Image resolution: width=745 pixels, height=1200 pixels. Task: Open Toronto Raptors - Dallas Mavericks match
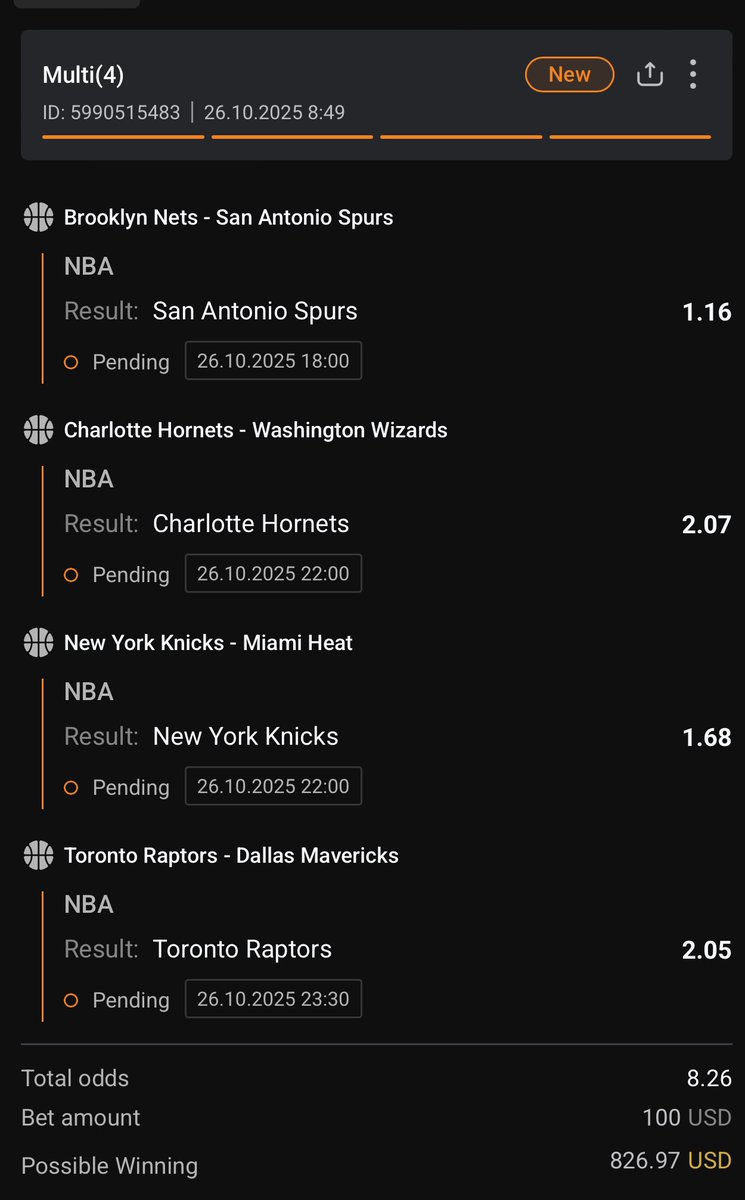231,855
